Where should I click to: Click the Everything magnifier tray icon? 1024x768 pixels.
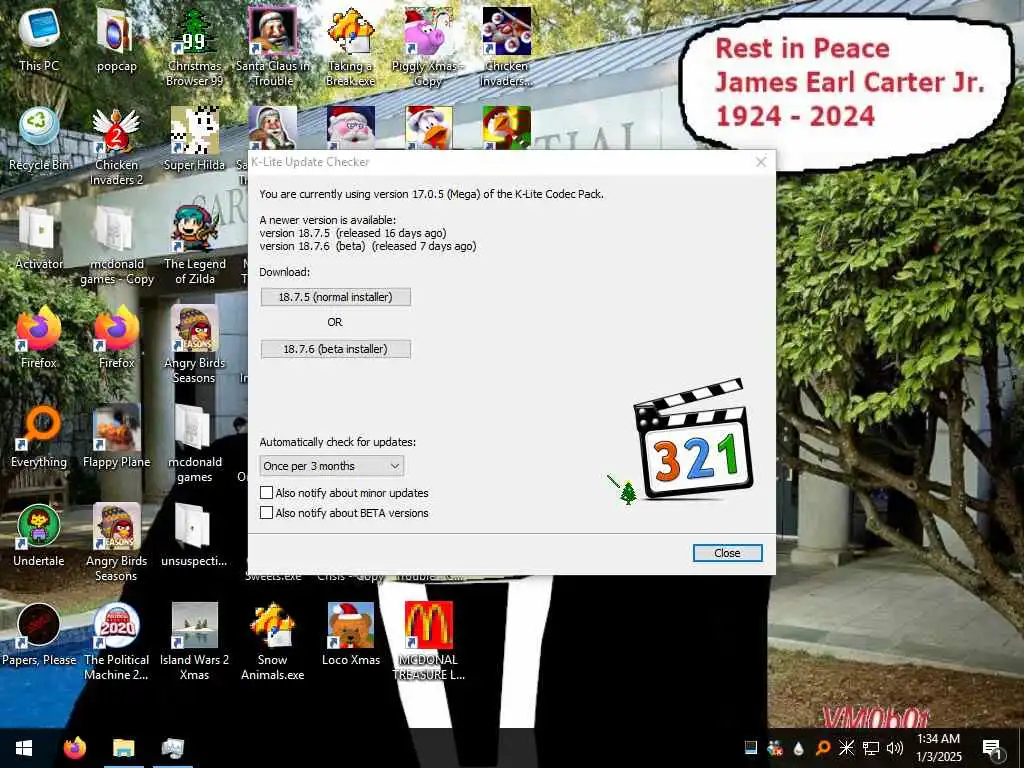[x=823, y=748]
